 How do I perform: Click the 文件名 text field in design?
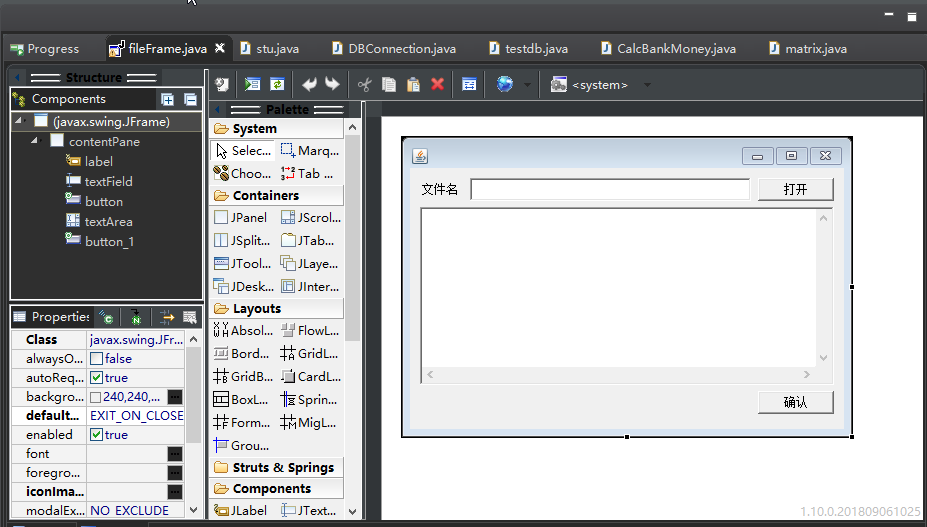point(610,189)
